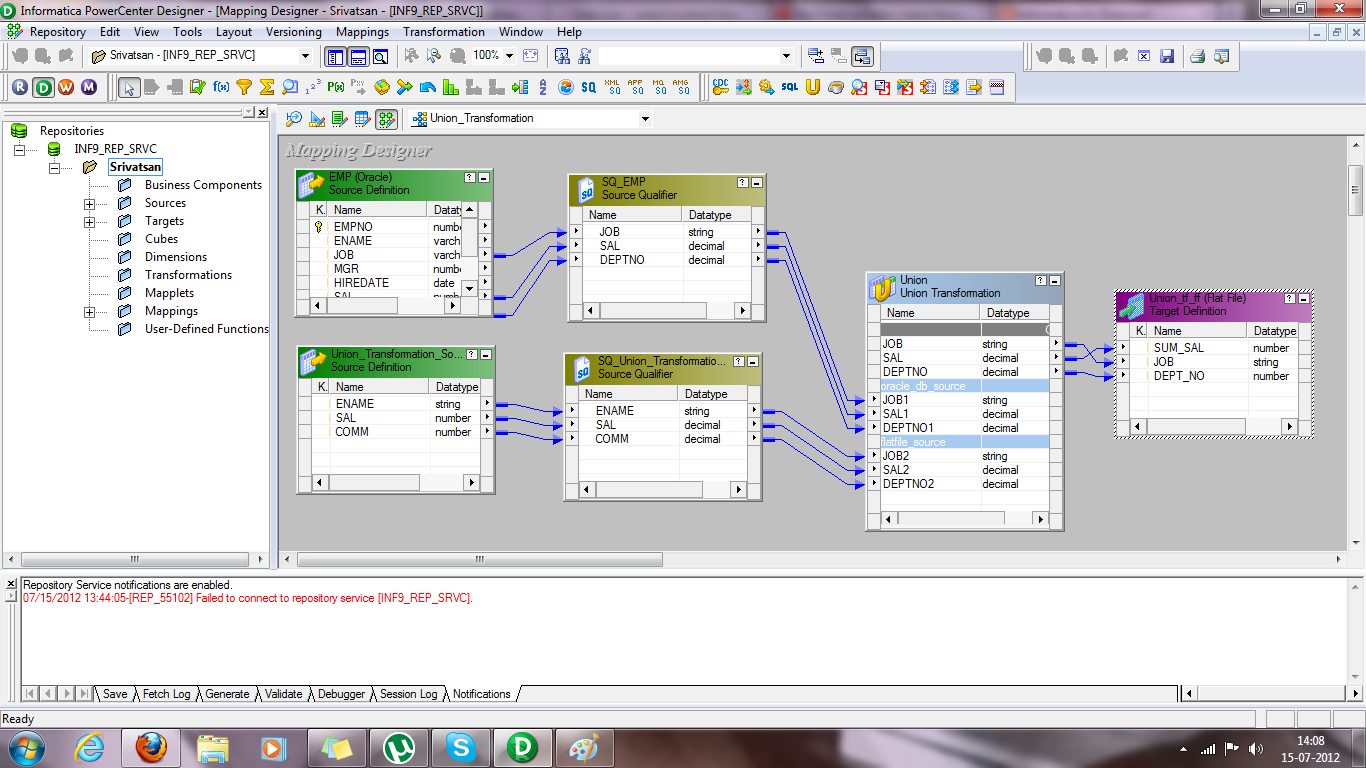Open the 100% zoom level dropdown
The width and height of the screenshot is (1366, 768).
tap(509, 56)
